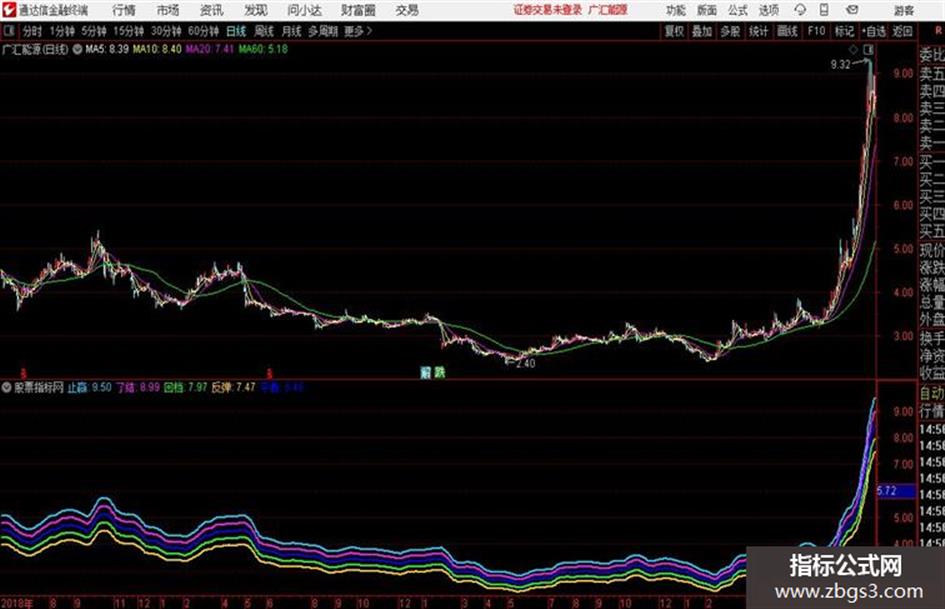Click the 2018年 label on time axis
Image resolution: width=945 pixels, height=609 pixels.
17,603
